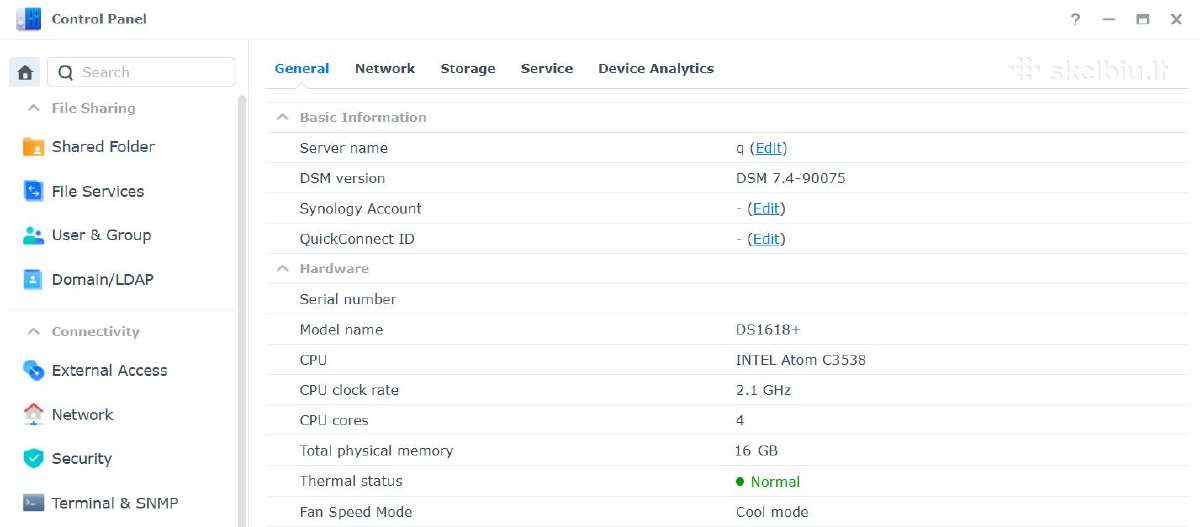Open External Access icon
The width and height of the screenshot is (1200, 527).
(x=33, y=370)
